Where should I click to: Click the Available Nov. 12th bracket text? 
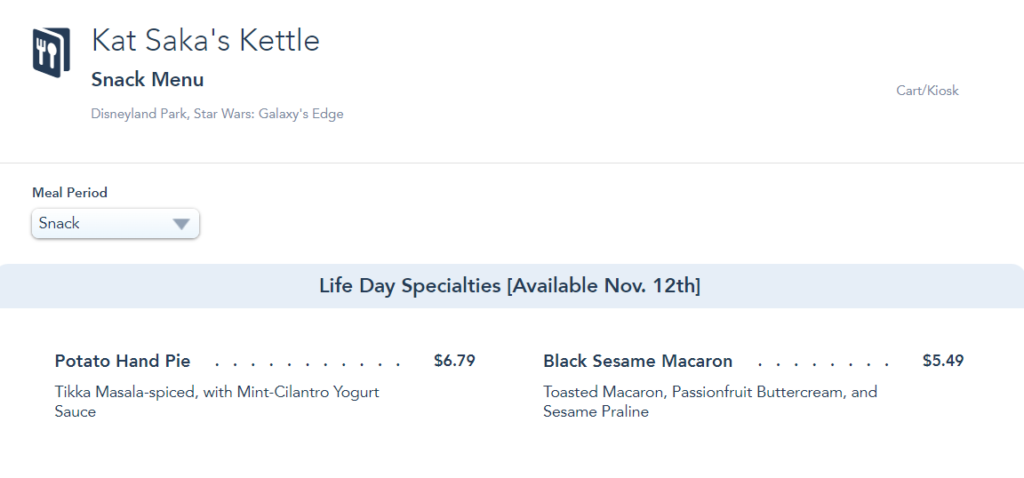(604, 286)
